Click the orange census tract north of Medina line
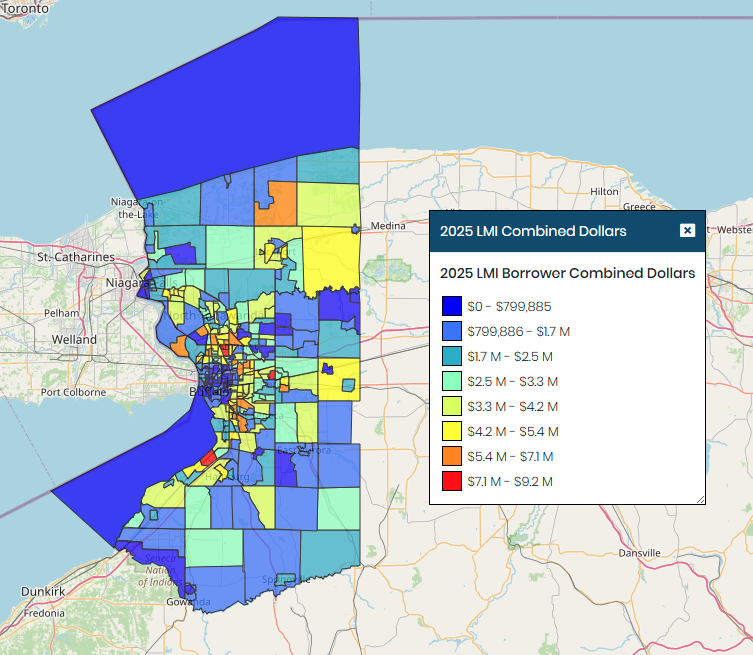753x655 pixels. click(280, 207)
